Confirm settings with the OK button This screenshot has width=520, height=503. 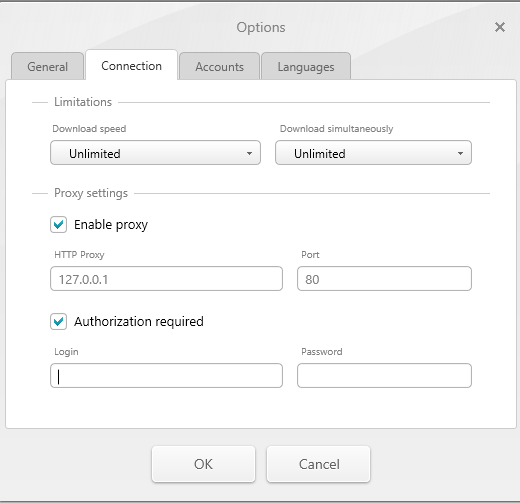(x=203, y=464)
